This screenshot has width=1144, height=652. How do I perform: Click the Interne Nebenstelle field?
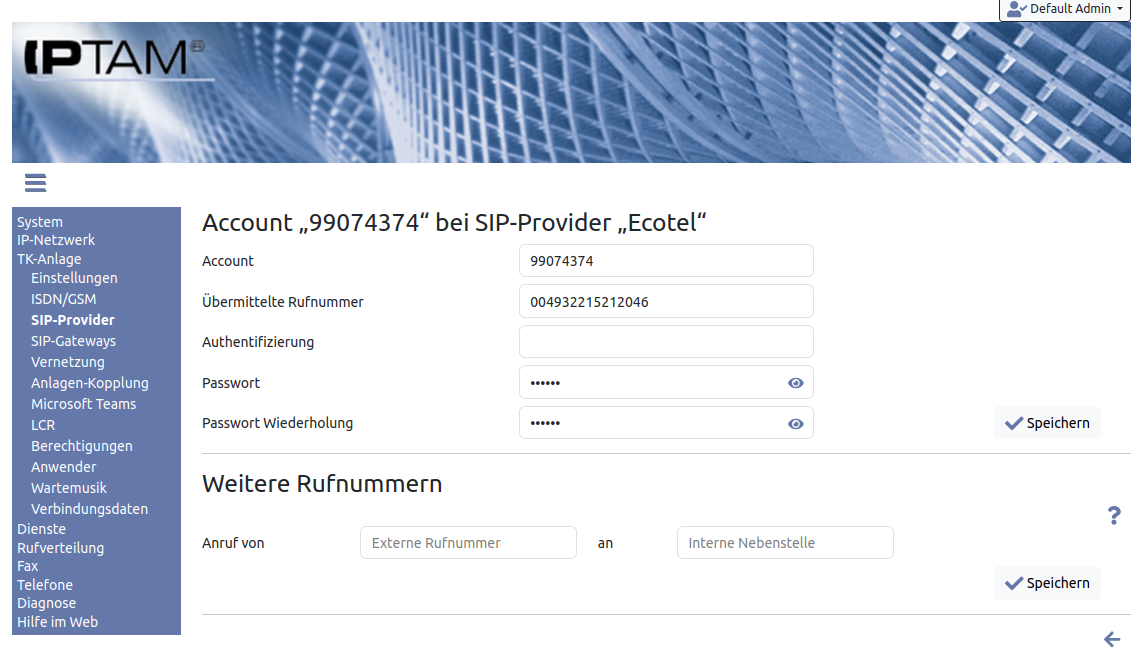785,543
